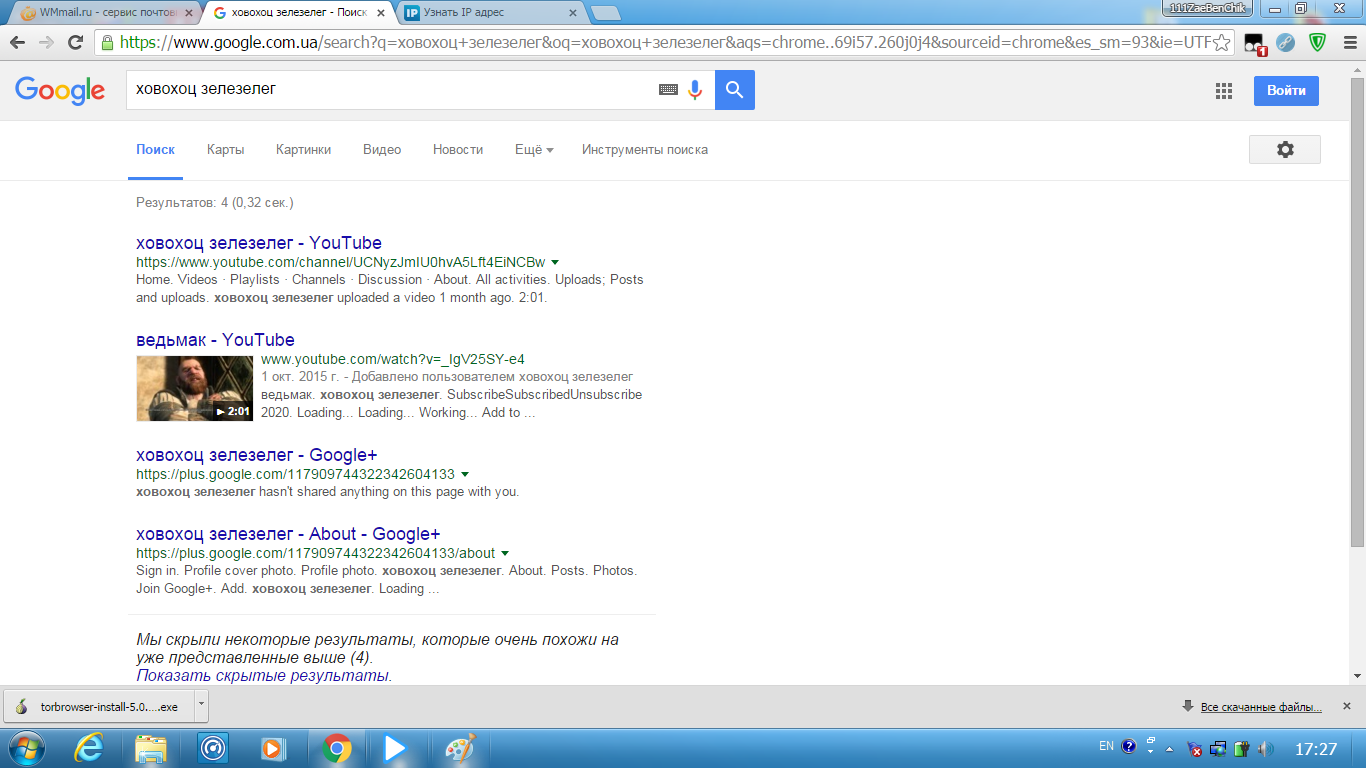
Task: Click the EN language indicator
Action: tap(1106, 746)
